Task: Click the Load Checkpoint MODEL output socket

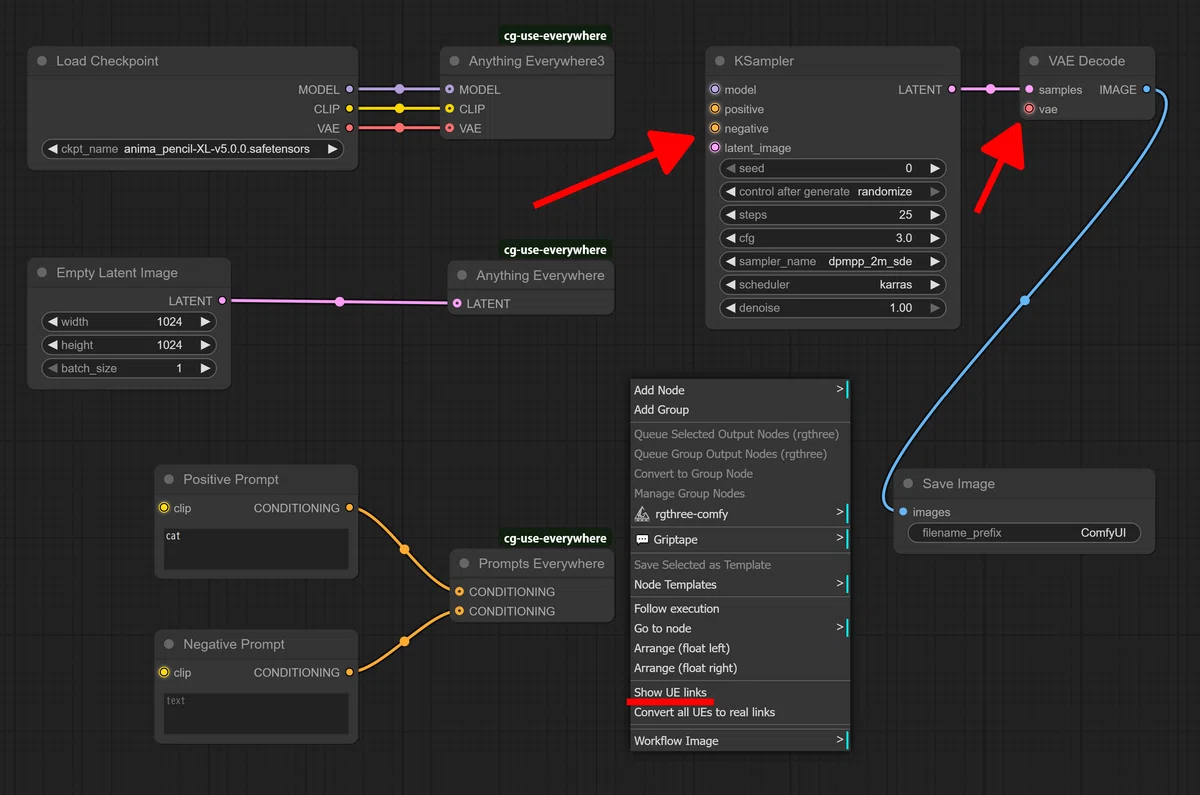Action: [x=349, y=89]
